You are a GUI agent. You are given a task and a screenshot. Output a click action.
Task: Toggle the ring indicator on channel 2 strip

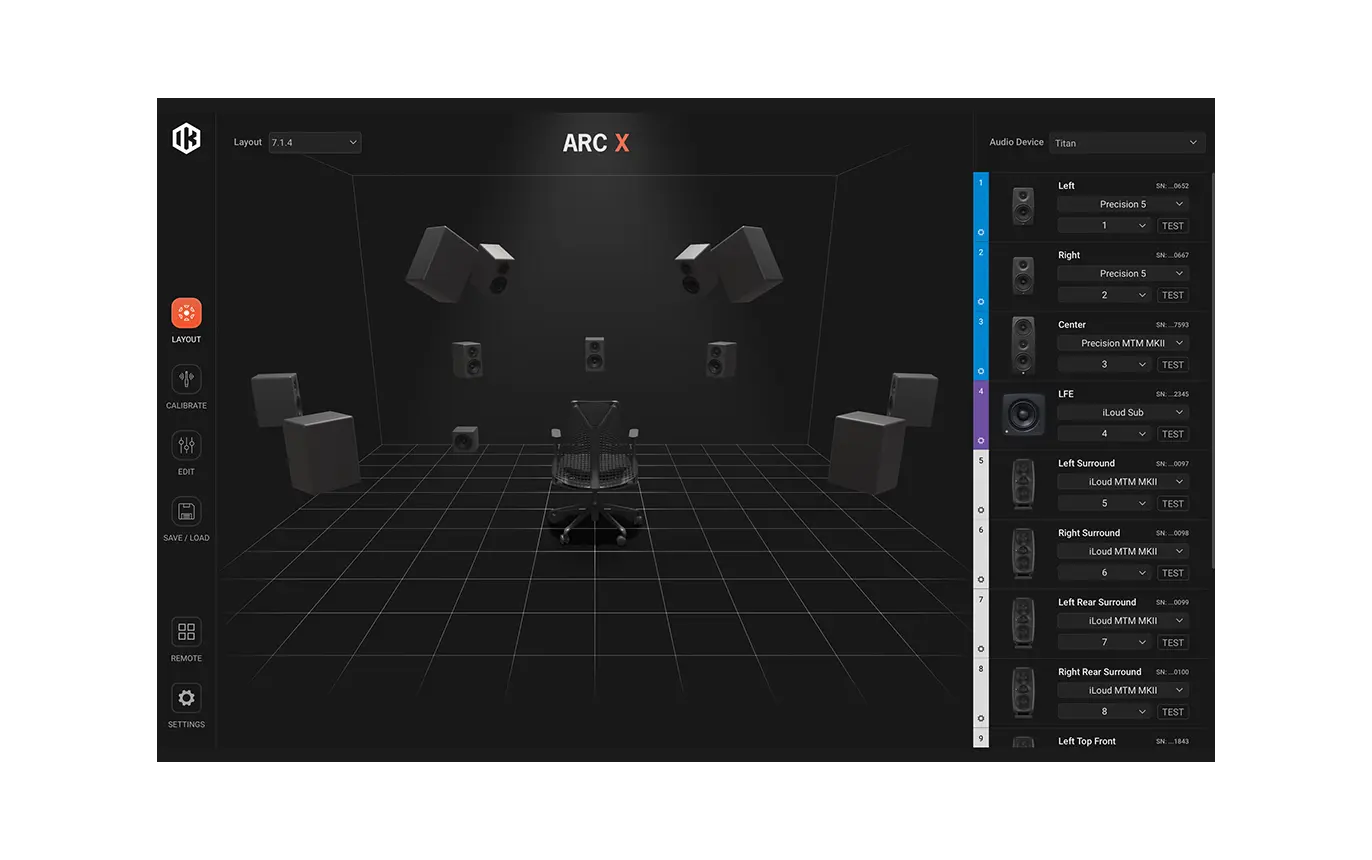click(x=981, y=301)
